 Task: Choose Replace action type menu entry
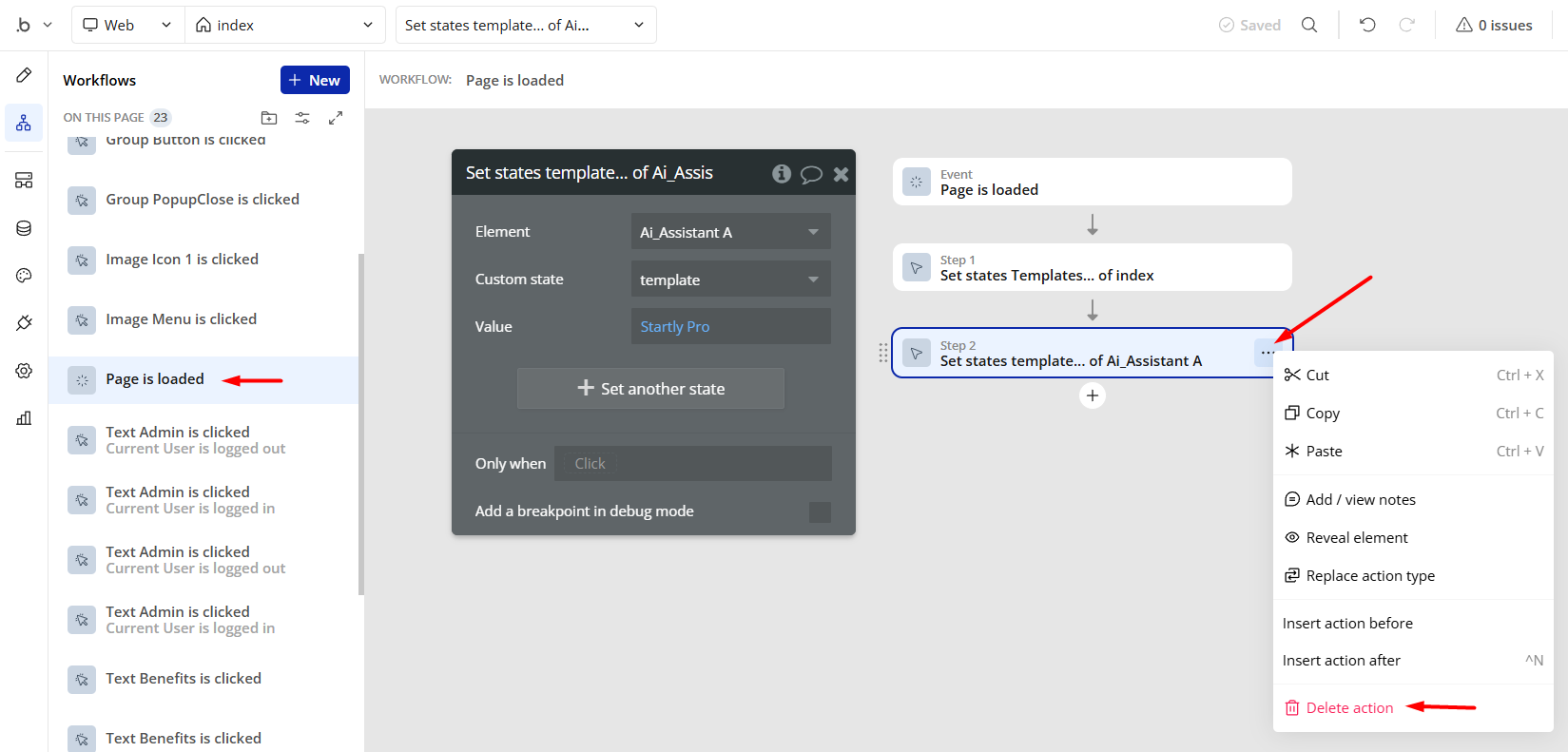[1369, 575]
